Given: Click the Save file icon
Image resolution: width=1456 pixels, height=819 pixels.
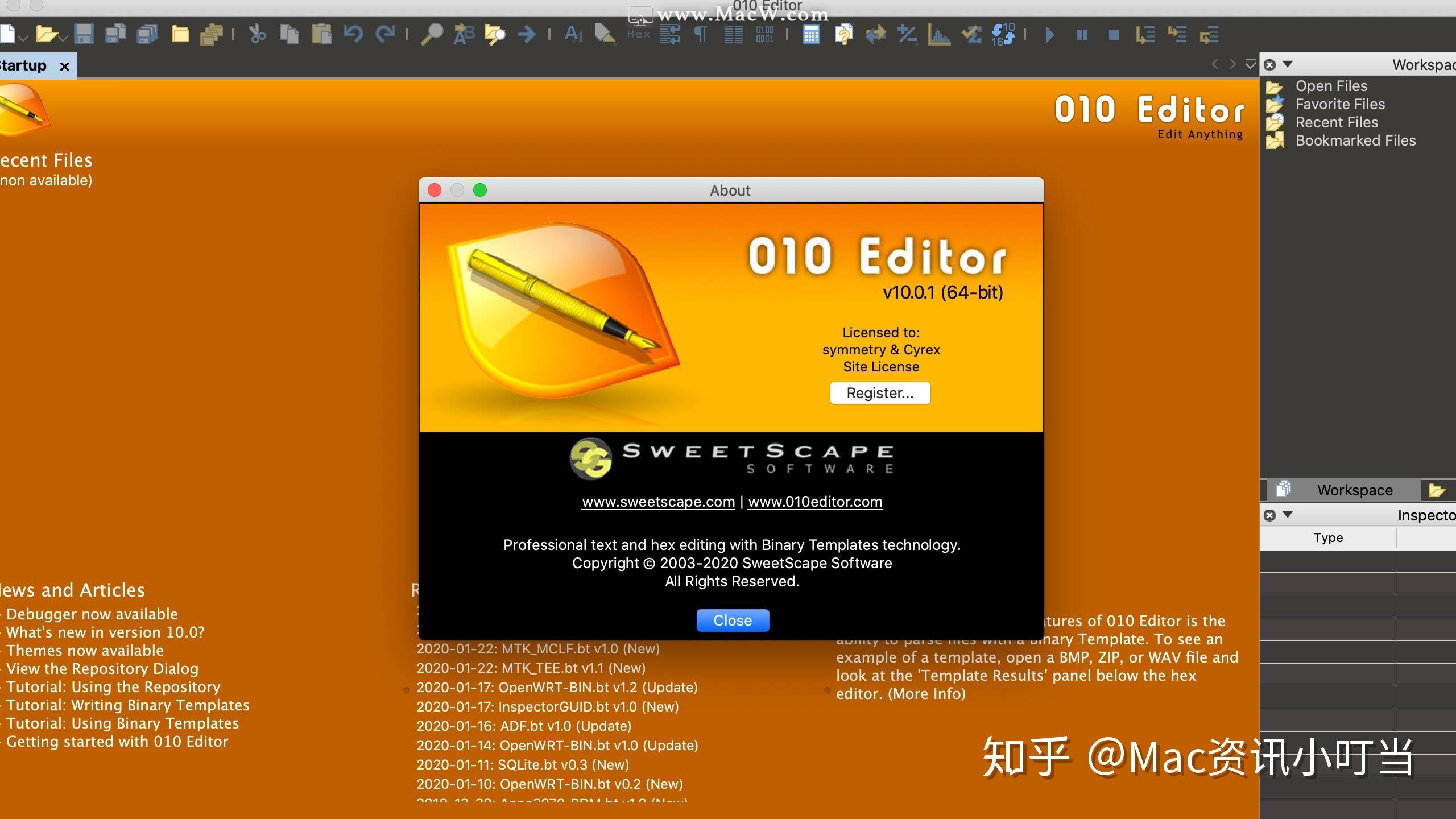Looking at the screenshot, I should 84,34.
